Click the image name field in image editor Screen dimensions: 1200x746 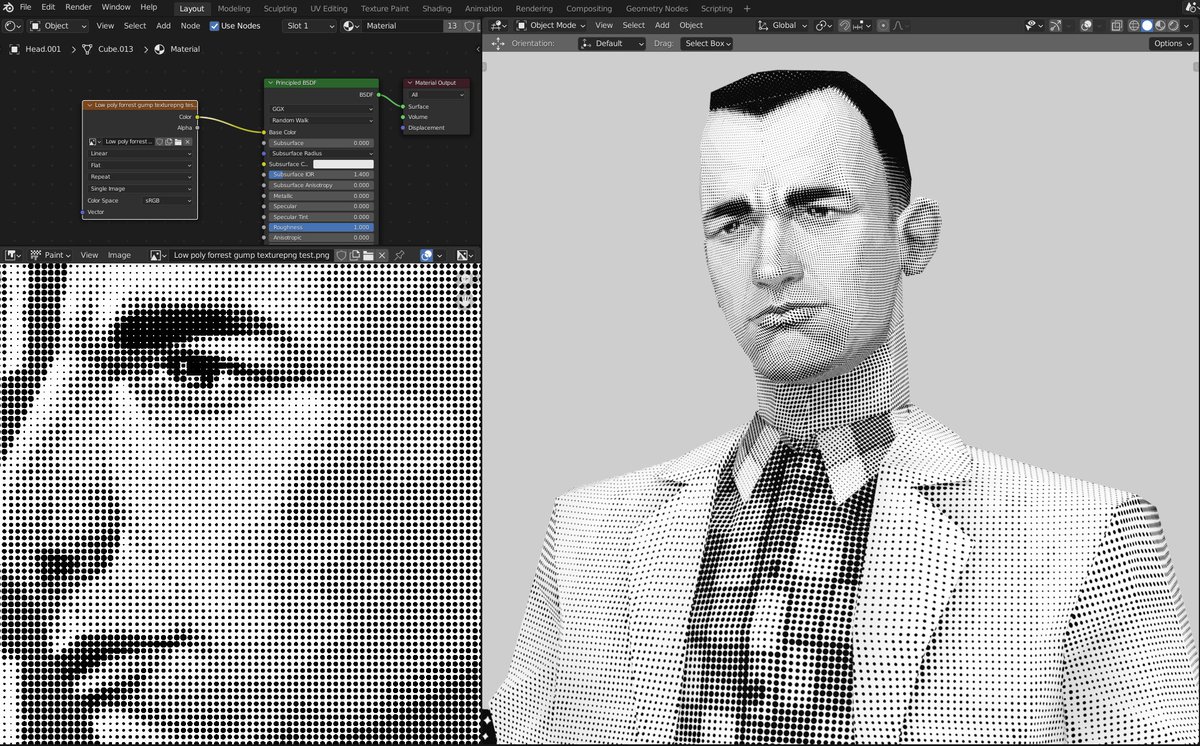[251, 255]
